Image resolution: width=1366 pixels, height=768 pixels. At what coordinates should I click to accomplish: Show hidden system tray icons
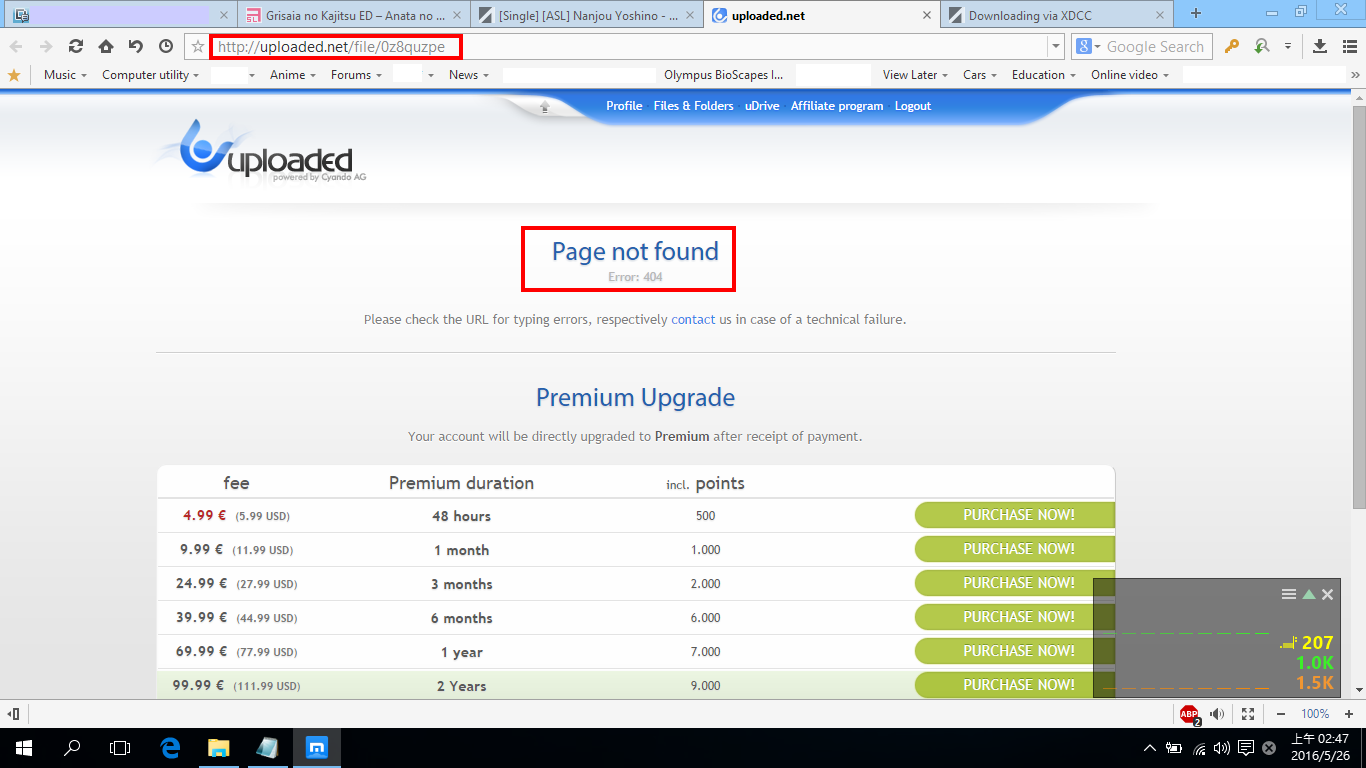click(x=1149, y=747)
